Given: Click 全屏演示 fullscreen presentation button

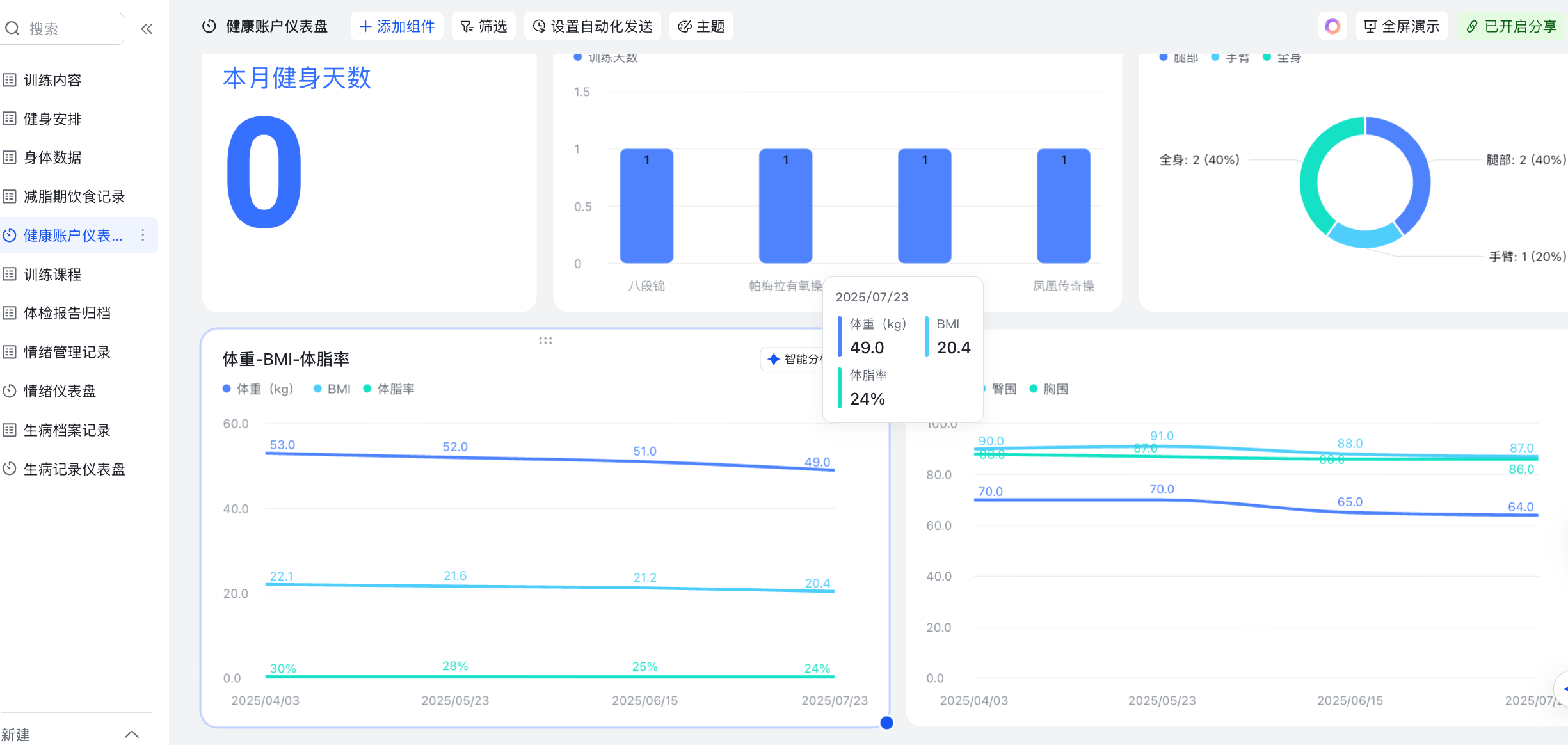Looking at the screenshot, I should point(1402,26).
